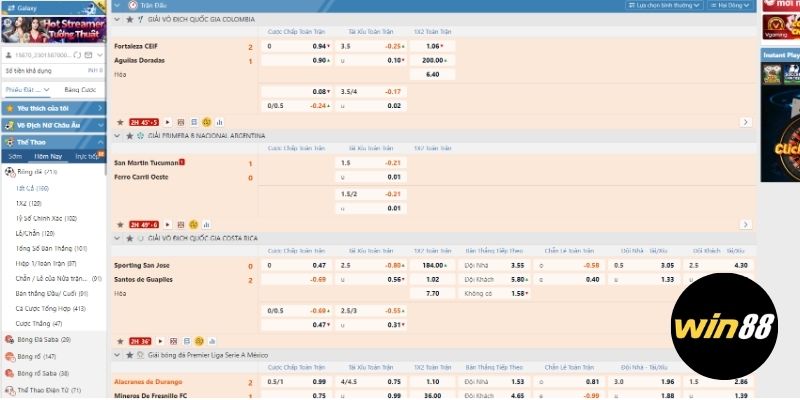Switch to the Trực tiếp tab

pos(88,157)
